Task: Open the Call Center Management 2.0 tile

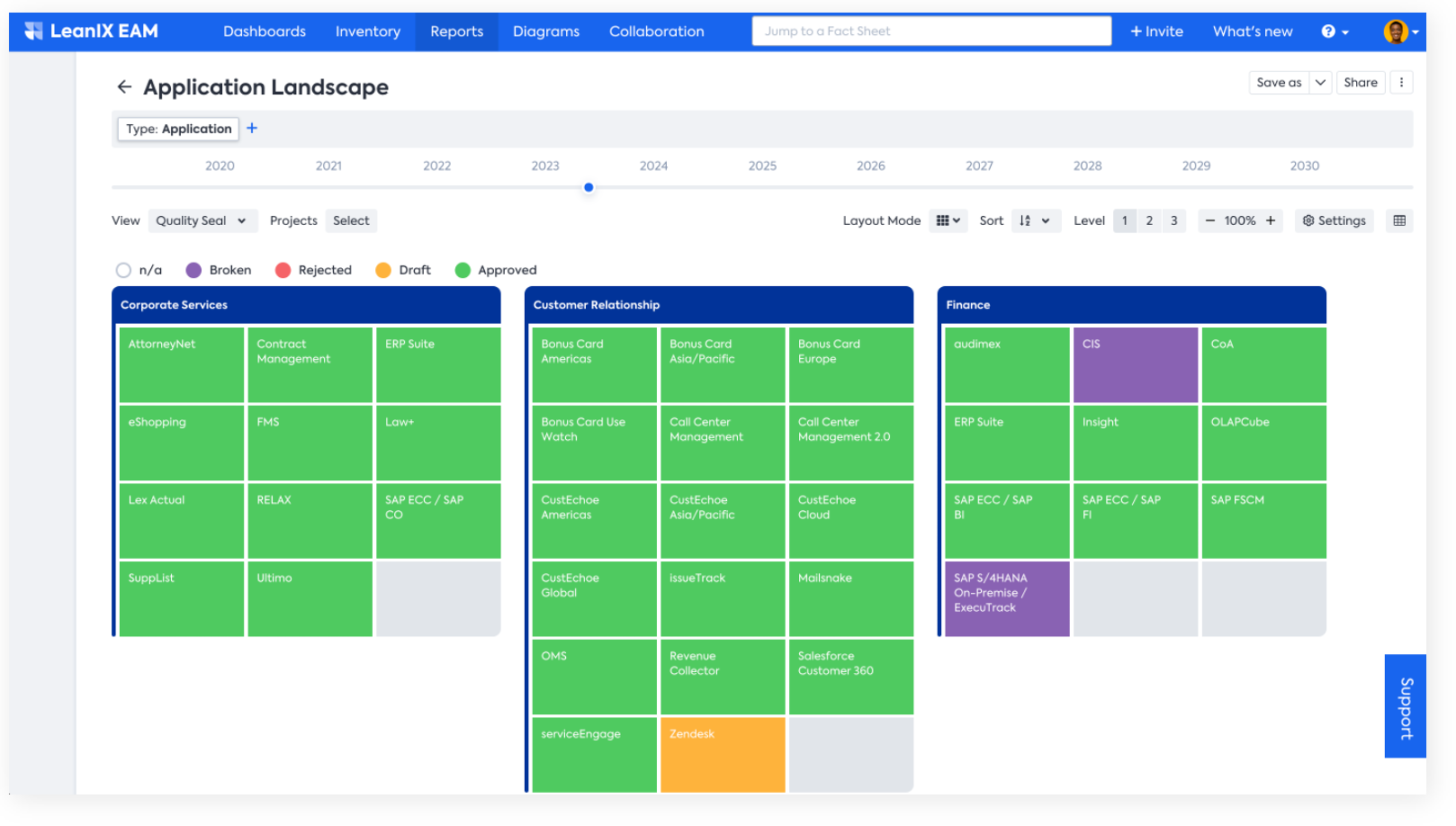Action: (851, 443)
